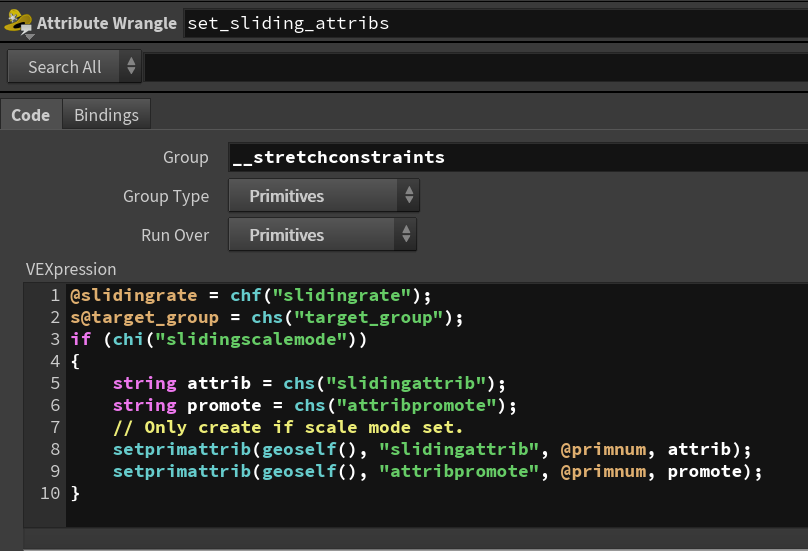This screenshot has width=808, height=551.
Task: Click the VEXpression label
Action: pos(71,269)
